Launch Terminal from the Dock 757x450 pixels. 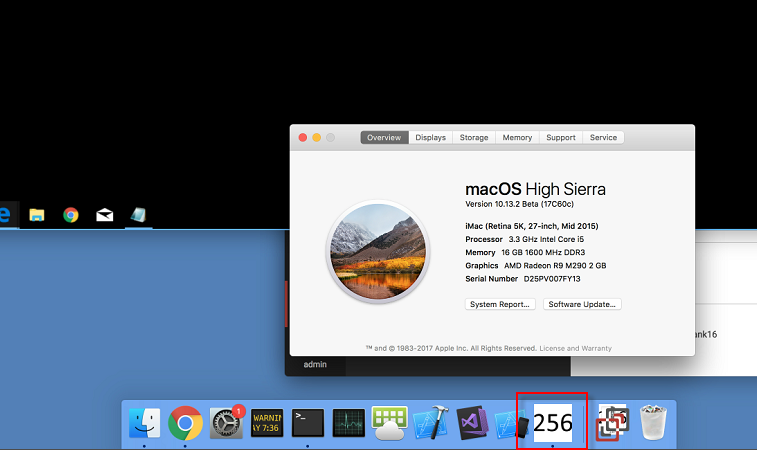(x=308, y=423)
